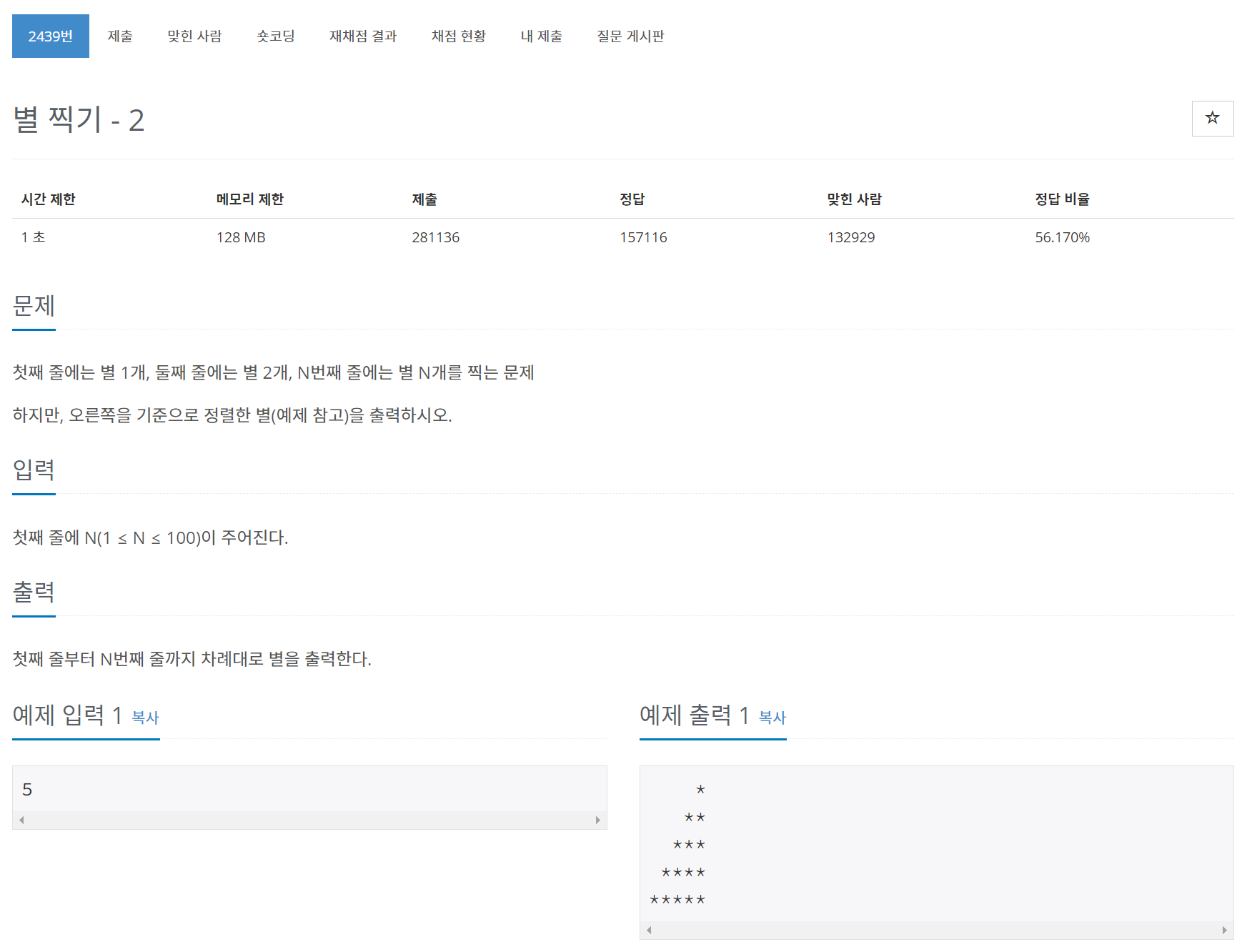Click the submission count 281136
The width and height of the screenshot is (1242, 952).
point(436,237)
